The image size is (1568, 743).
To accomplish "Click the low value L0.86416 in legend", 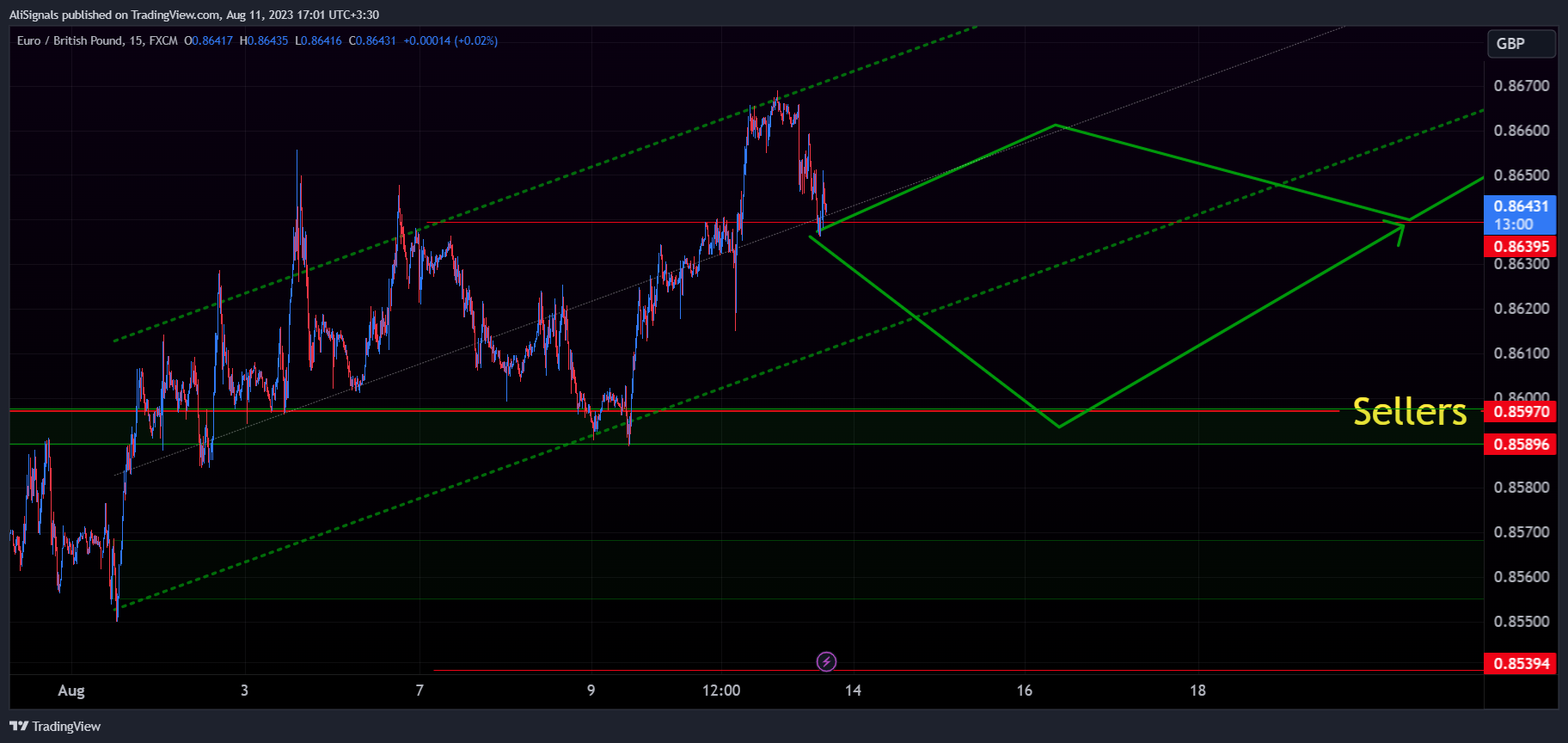I will point(318,40).
